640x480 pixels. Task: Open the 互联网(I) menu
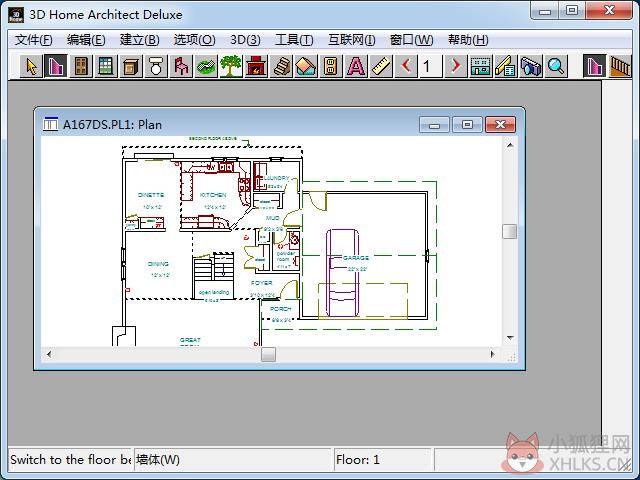pyautogui.click(x=352, y=40)
